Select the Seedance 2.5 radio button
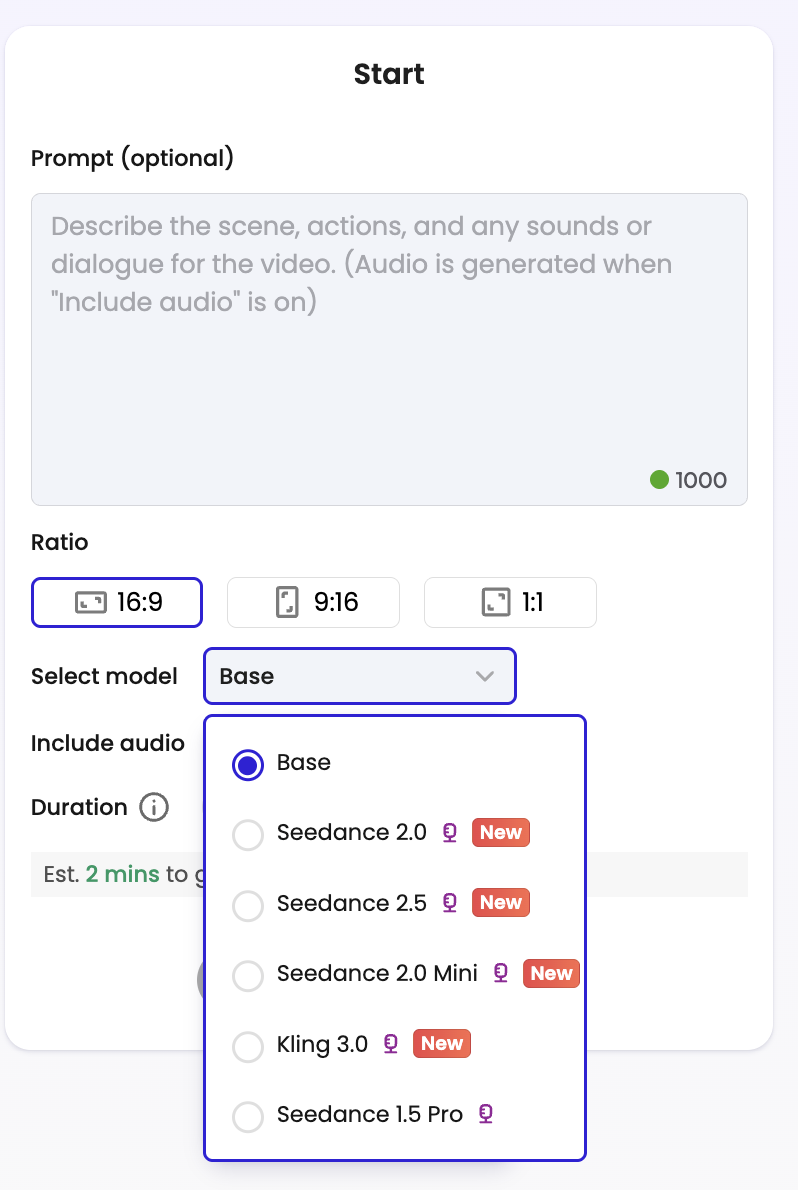Image resolution: width=798 pixels, height=1190 pixels. point(248,905)
